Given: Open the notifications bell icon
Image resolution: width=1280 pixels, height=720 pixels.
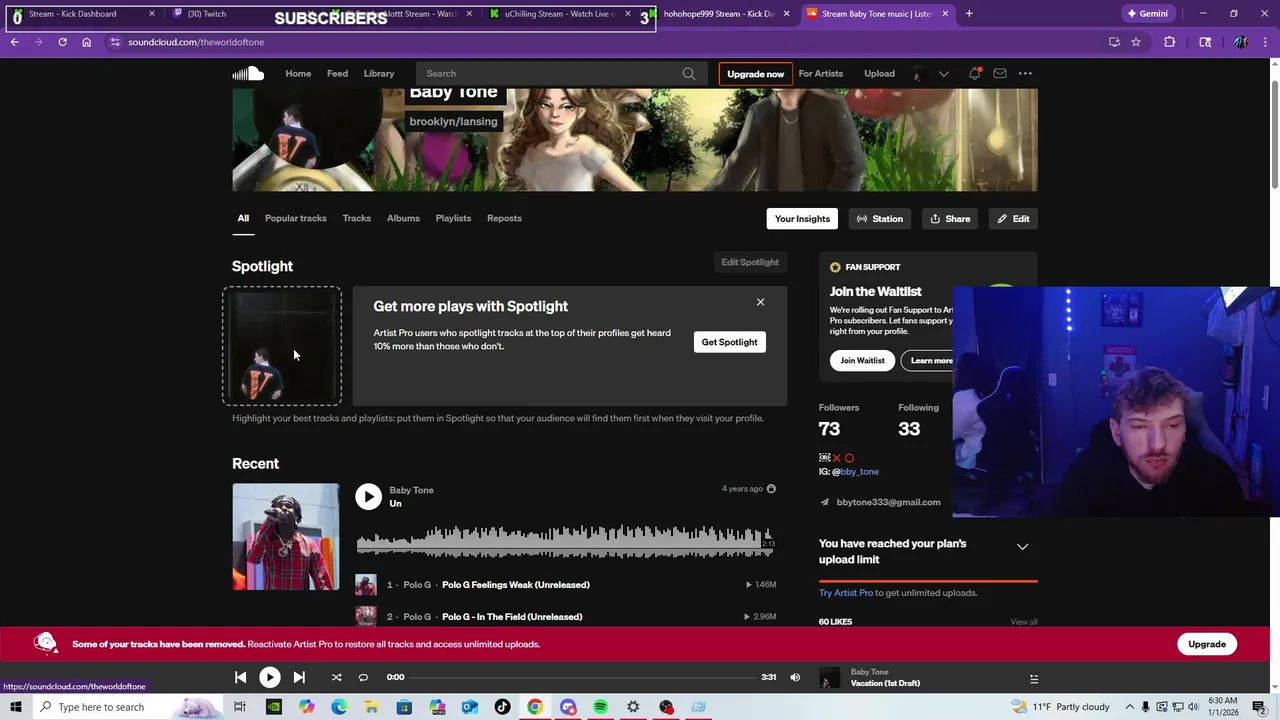Looking at the screenshot, I should point(974,73).
